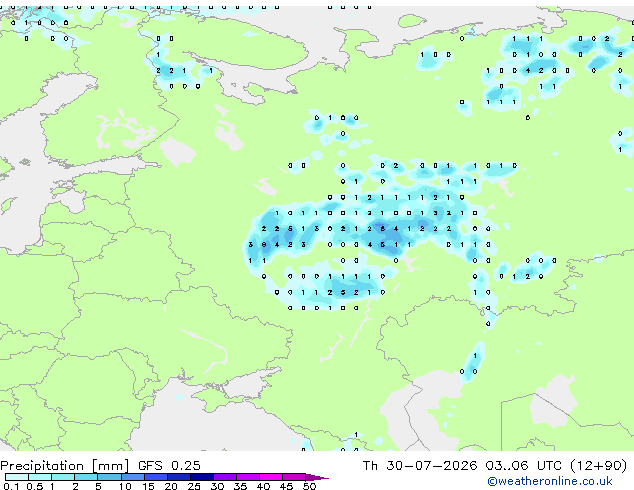634x490 pixels.
Task: Click the '40' legend scale label
Action: tap(263, 486)
